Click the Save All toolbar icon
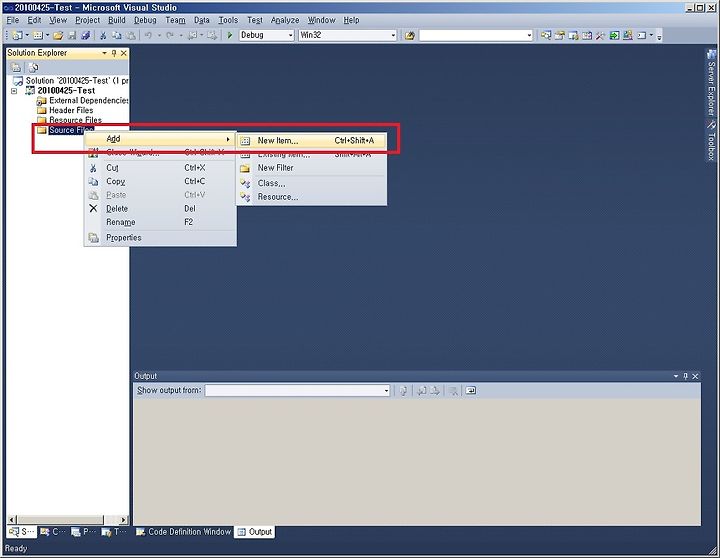This screenshot has height=558, width=720. [x=85, y=35]
